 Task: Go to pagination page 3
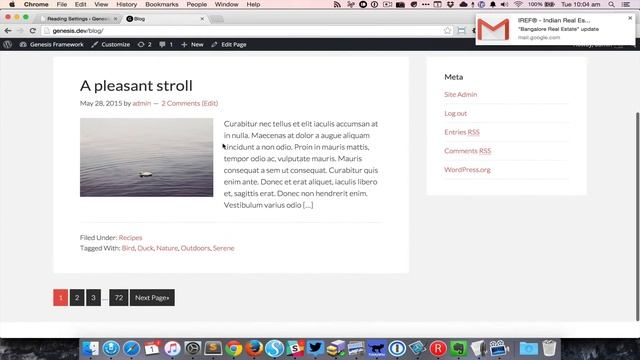[93, 298]
